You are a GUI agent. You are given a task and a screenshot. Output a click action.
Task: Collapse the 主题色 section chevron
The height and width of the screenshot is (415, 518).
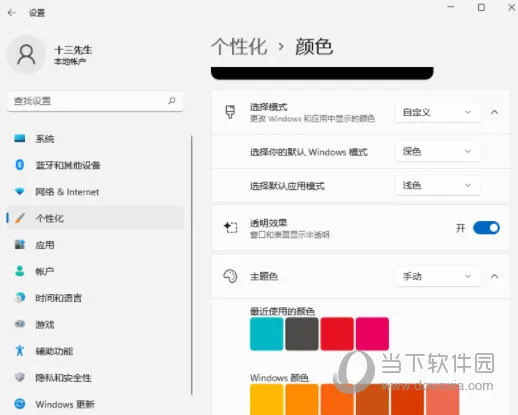click(495, 276)
